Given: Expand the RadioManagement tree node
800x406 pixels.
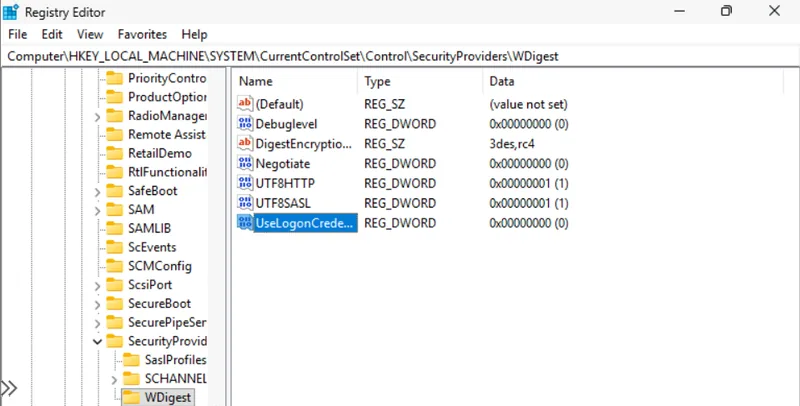Looking at the screenshot, I should (x=97, y=117).
